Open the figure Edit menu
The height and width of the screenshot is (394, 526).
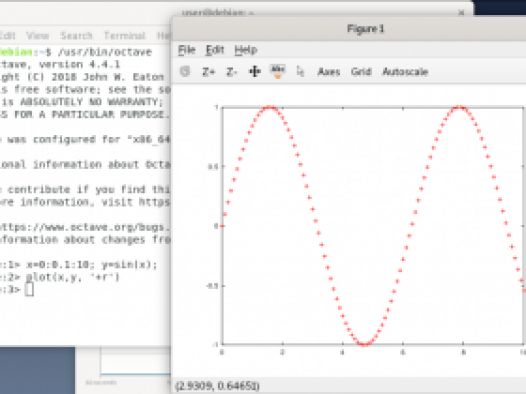click(215, 50)
